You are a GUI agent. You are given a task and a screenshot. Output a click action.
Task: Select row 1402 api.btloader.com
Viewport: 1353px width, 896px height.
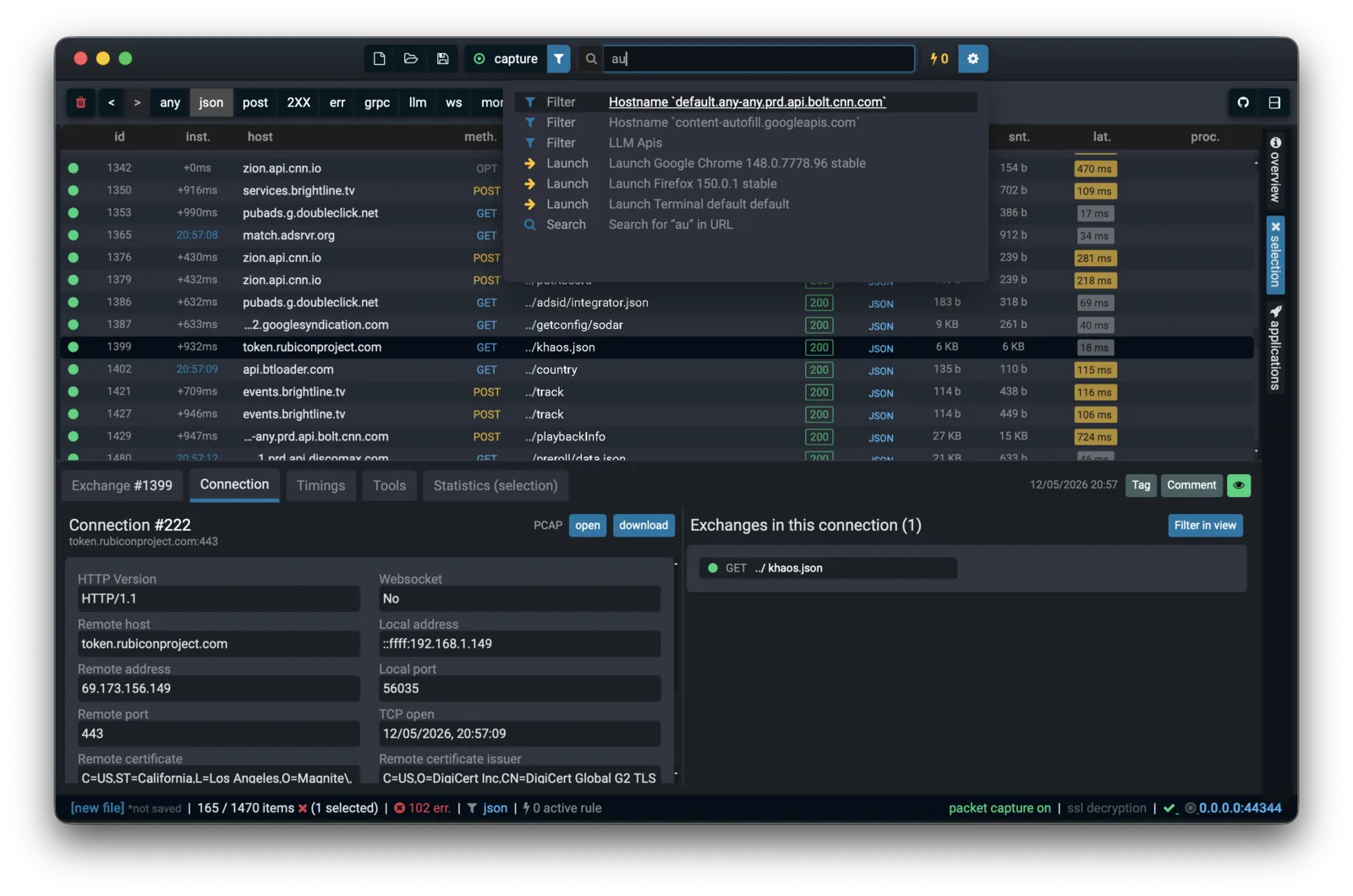coord(657,369)
